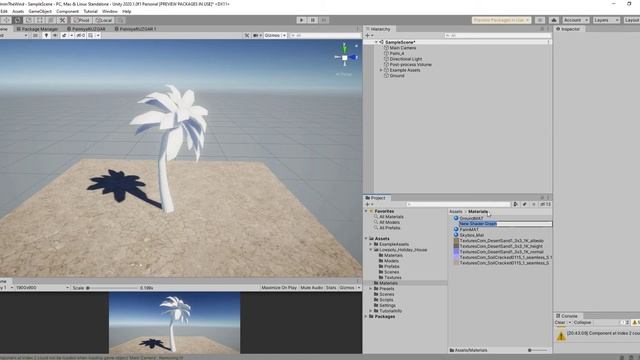
Task: Select Main Camera in Hierarchy
Action: coord(402,48)
